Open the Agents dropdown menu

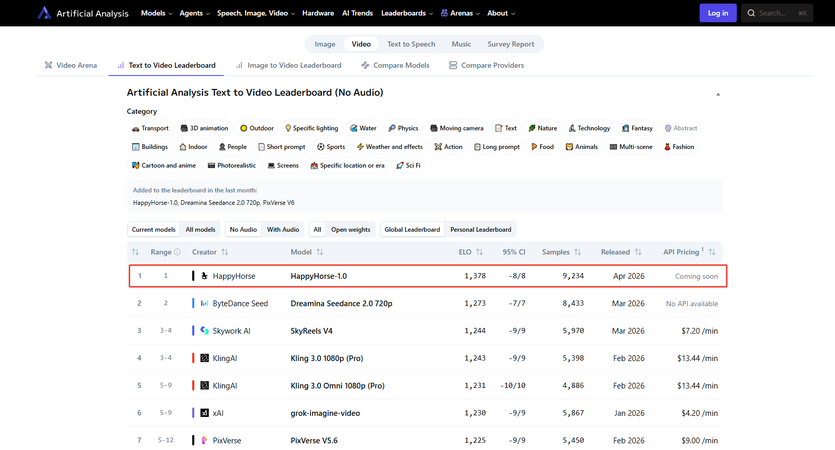(x=194, y=13)
